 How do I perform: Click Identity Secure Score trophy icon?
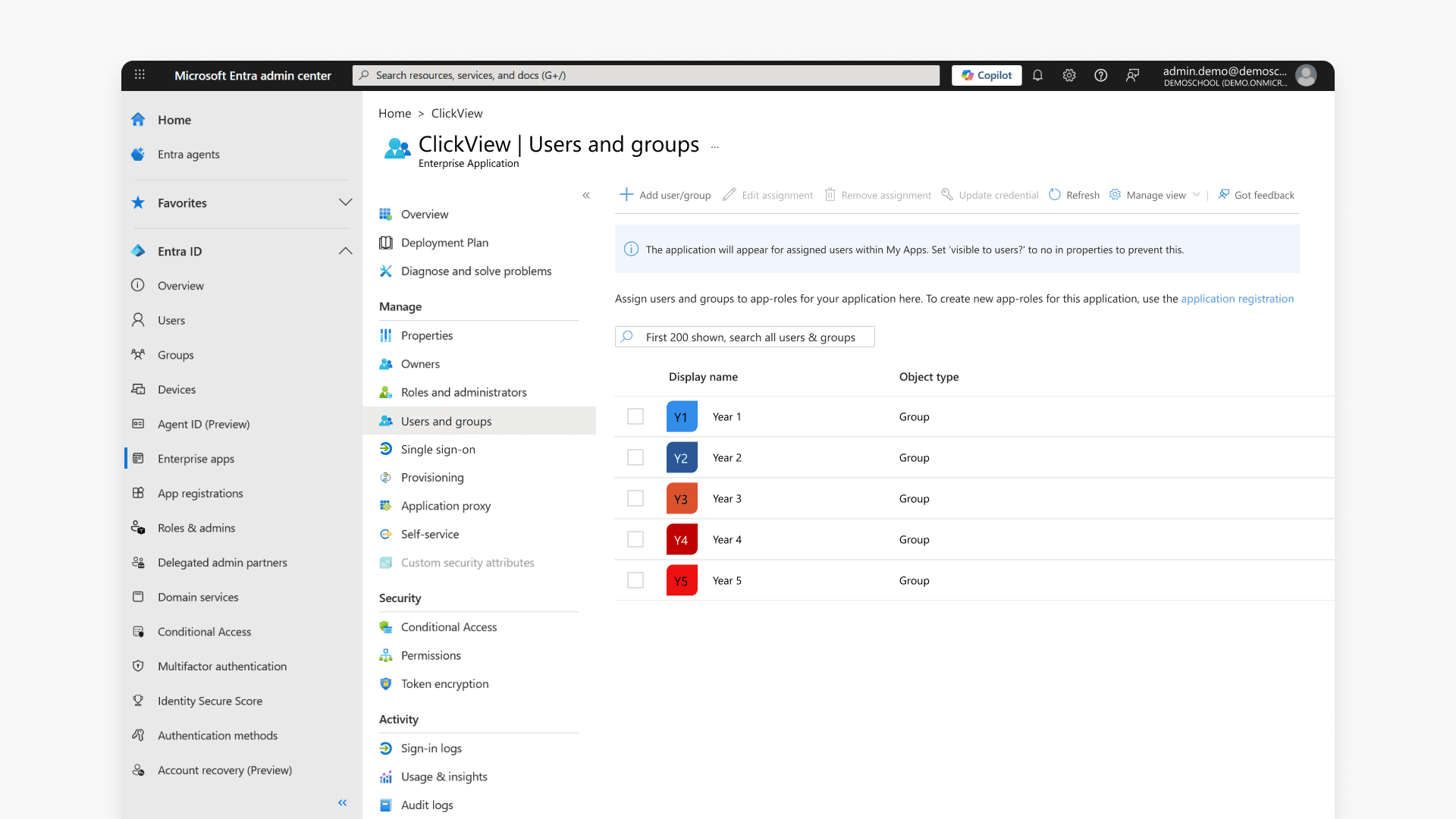[x=138, y=701]
